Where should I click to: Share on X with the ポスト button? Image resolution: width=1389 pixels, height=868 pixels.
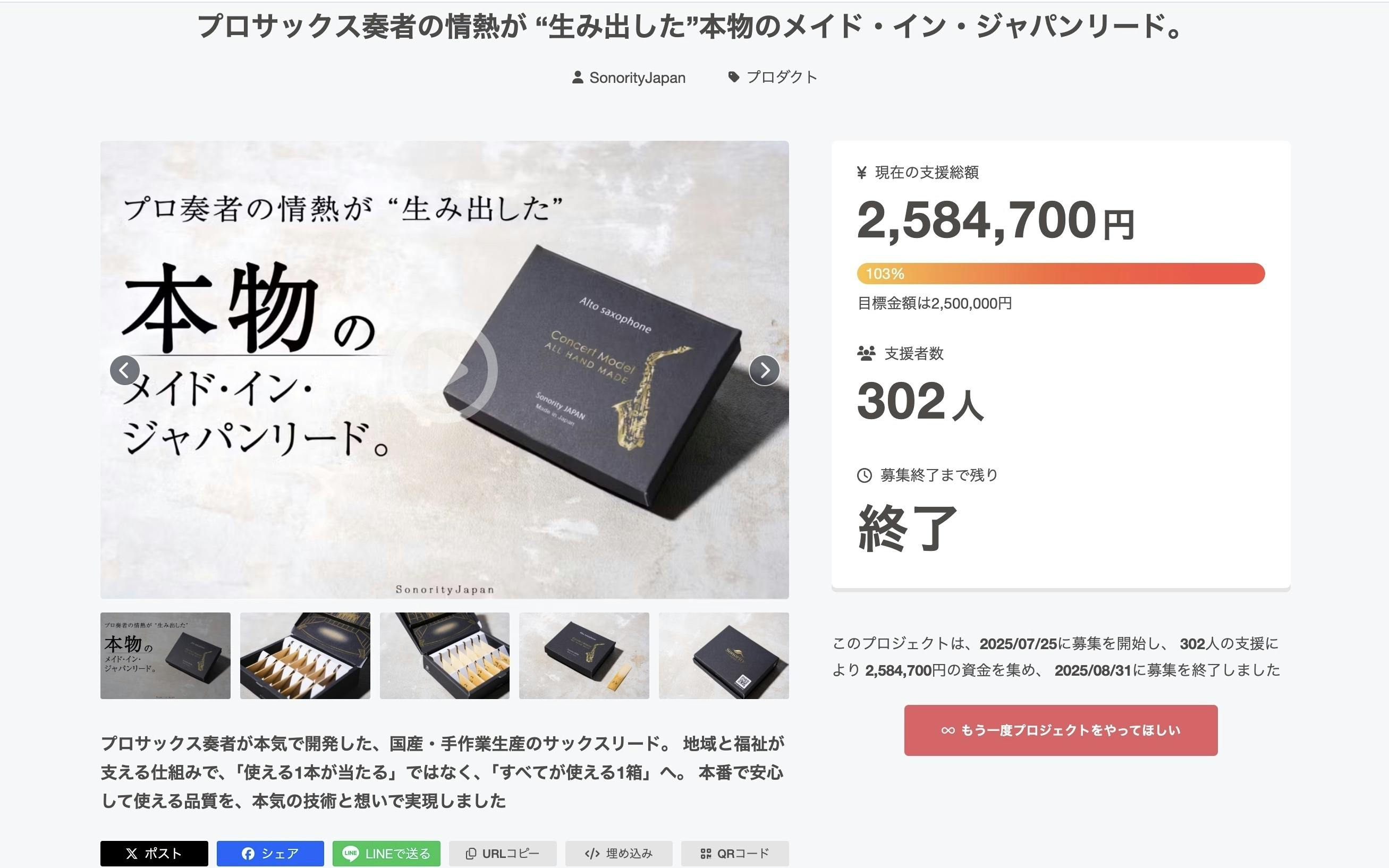click(154, 853)
